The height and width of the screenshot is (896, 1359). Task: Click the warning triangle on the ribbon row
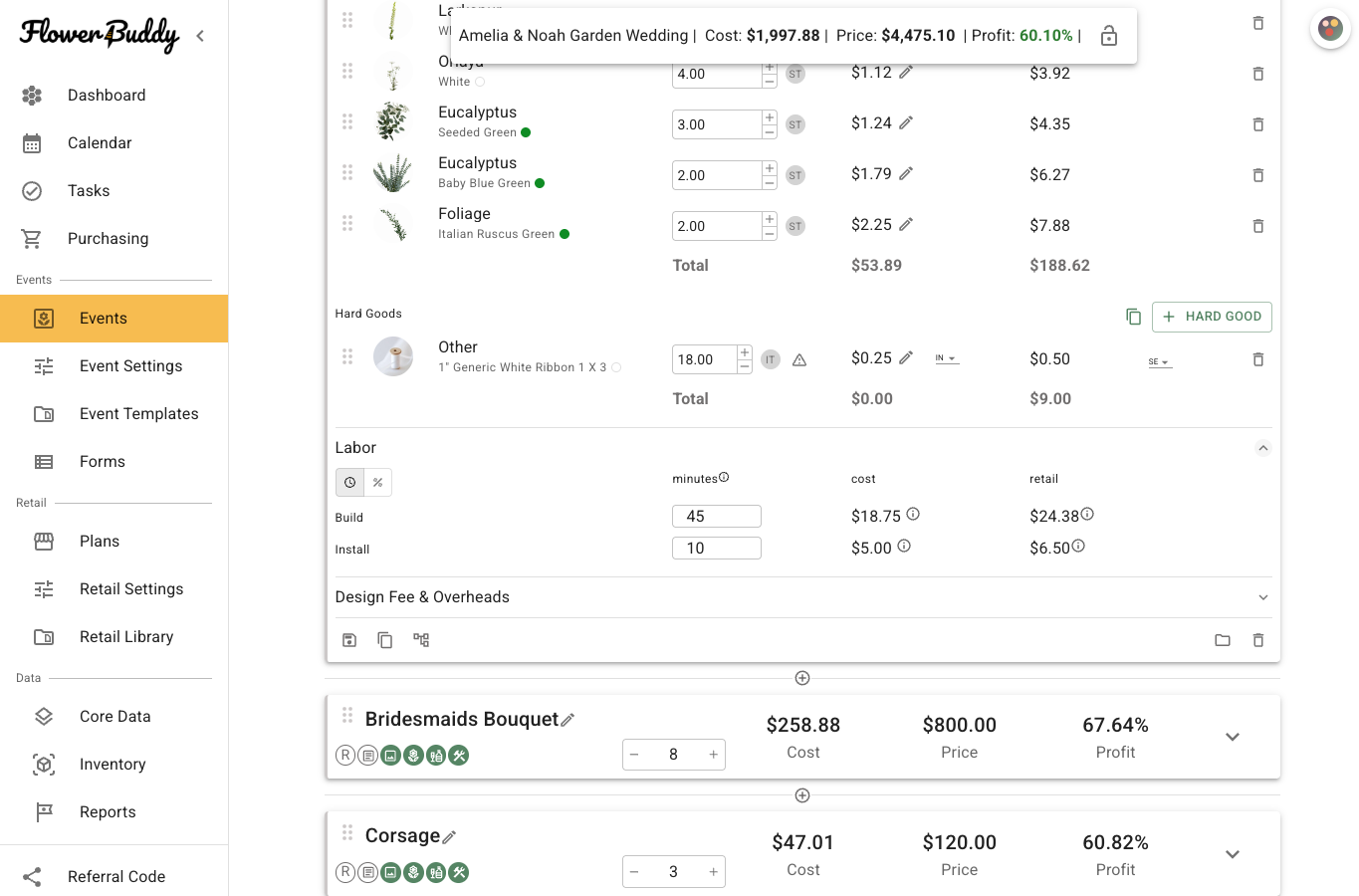799,359
